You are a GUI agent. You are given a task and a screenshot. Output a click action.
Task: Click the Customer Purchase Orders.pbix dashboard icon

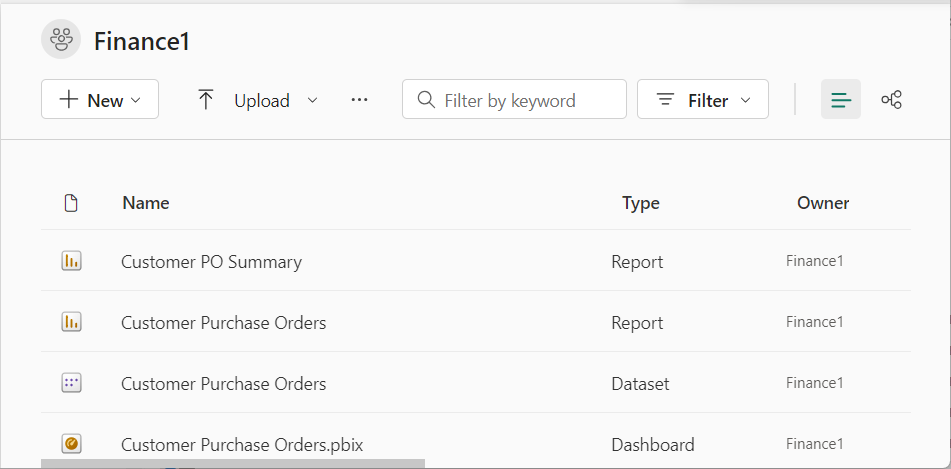point(71,444)
